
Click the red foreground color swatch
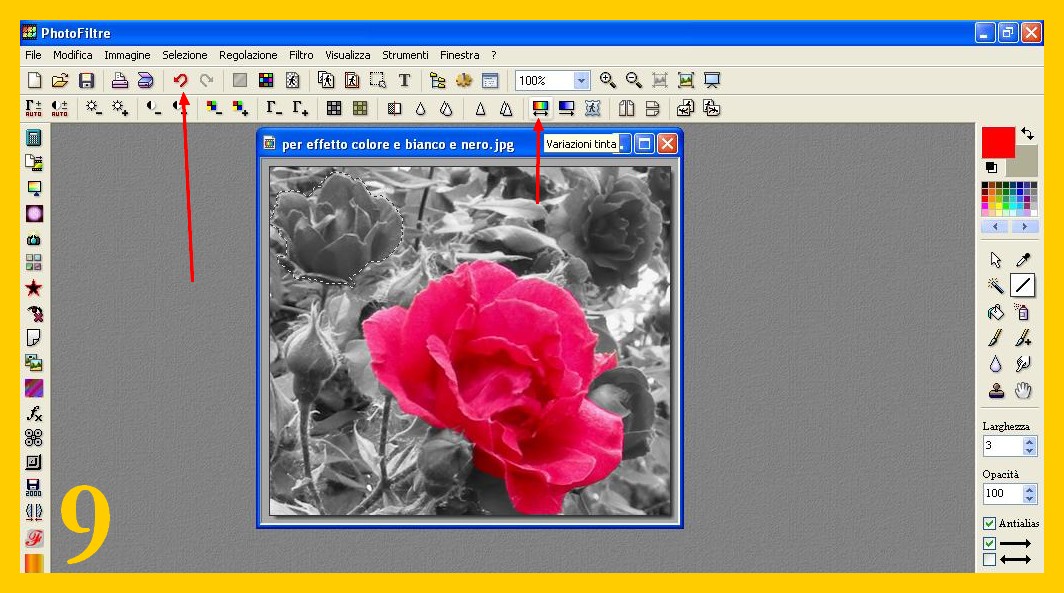pyautogui.click(x=997, y=142)
